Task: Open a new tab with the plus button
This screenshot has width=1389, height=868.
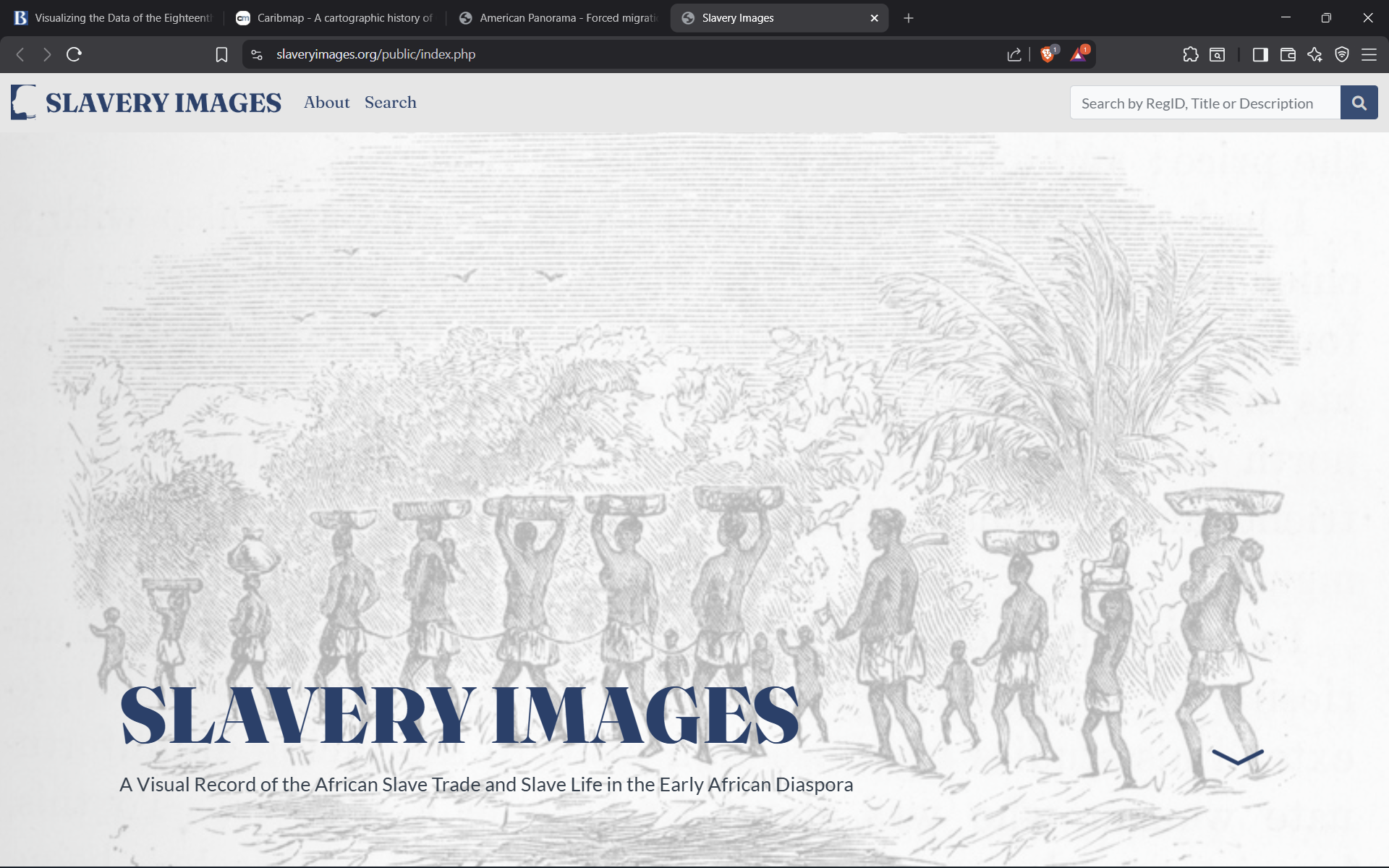Action: pyautogui.click(x=908, y=17)
